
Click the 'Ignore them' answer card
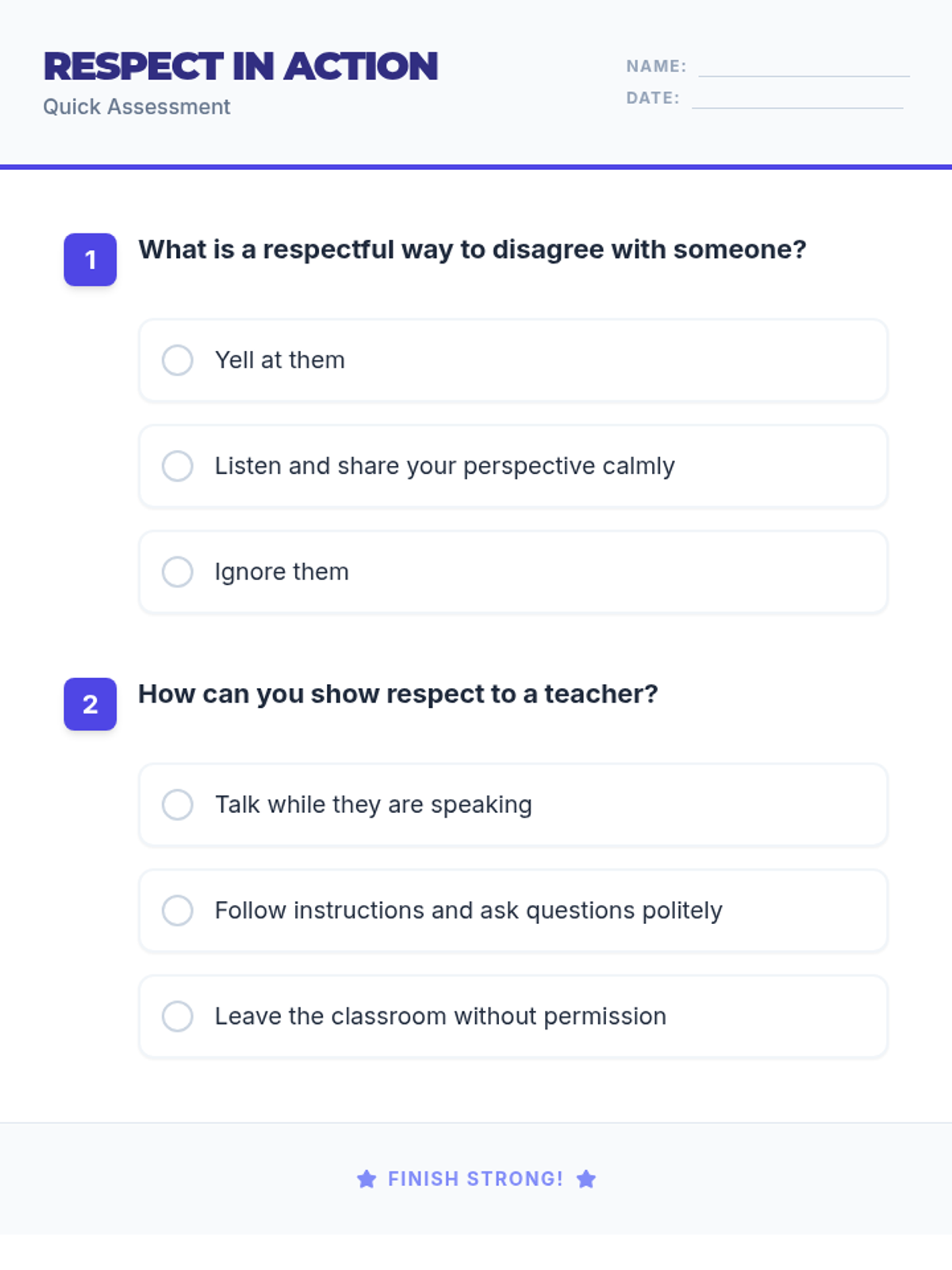coord(513,571)
